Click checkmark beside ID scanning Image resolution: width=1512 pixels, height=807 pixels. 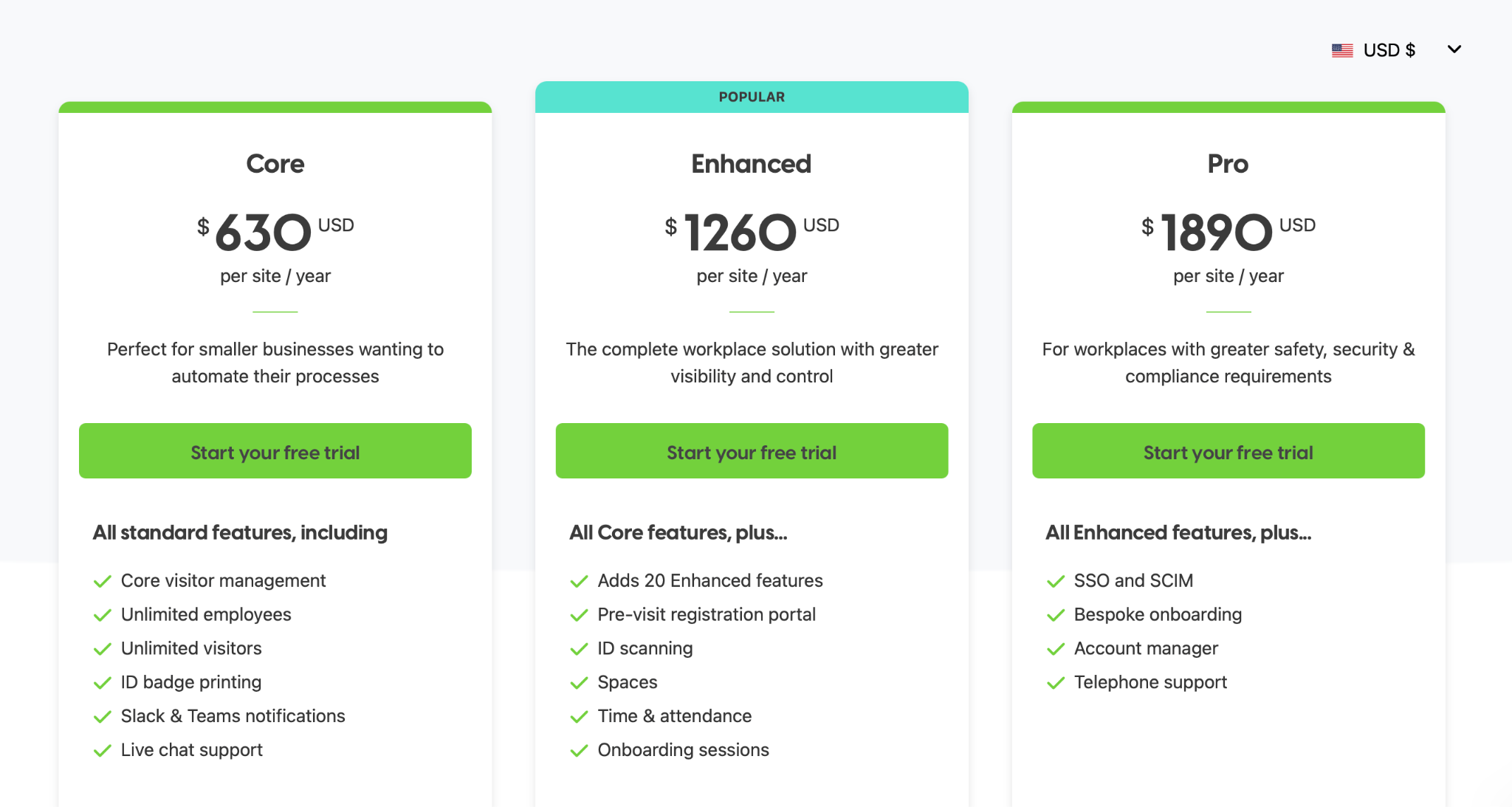coord(578,649)
